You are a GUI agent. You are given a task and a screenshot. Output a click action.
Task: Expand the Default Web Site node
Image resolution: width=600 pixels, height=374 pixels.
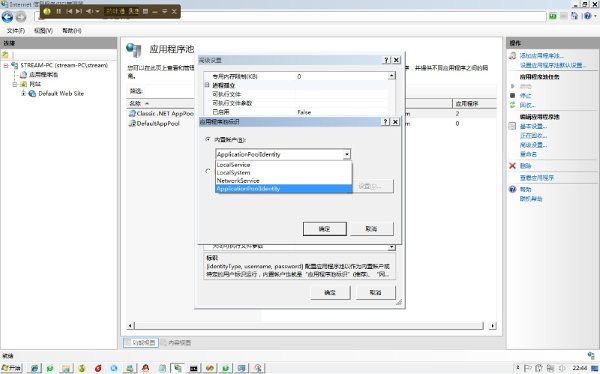[23, 93]
